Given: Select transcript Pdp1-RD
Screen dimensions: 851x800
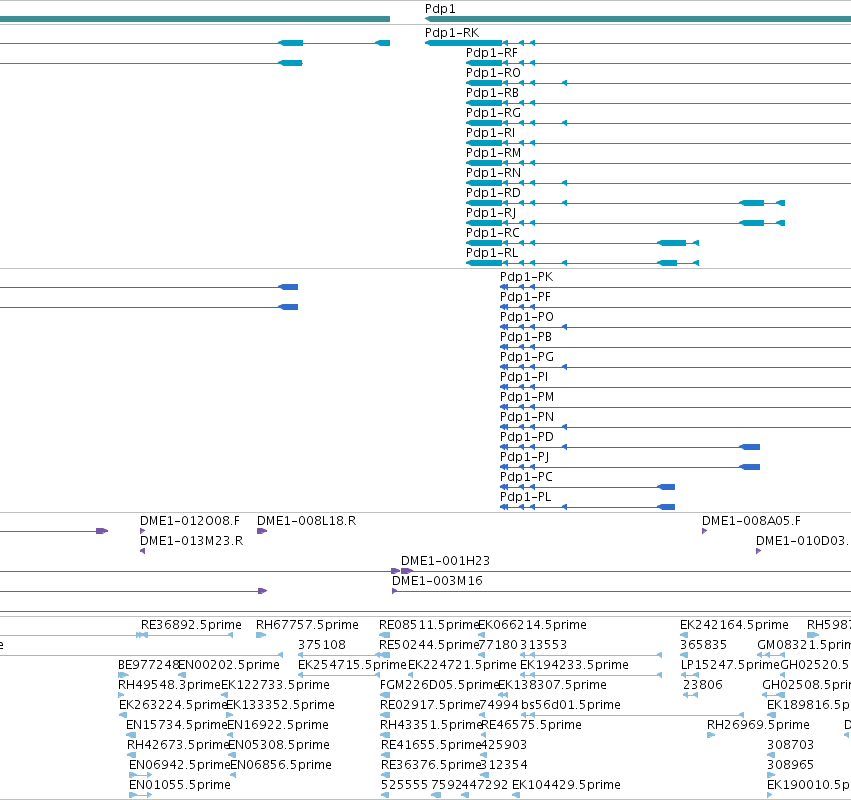Looking at the screenshot, I should click(x=493, y=193).
